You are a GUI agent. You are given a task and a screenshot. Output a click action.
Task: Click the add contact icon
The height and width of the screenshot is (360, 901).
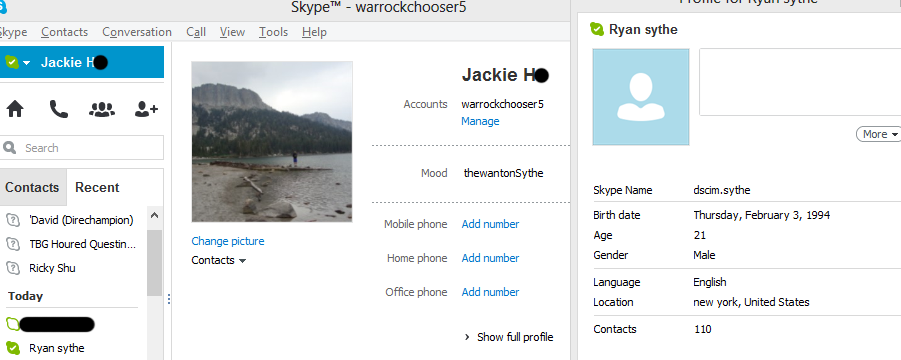pyautogui.click(x=146, y=109)
